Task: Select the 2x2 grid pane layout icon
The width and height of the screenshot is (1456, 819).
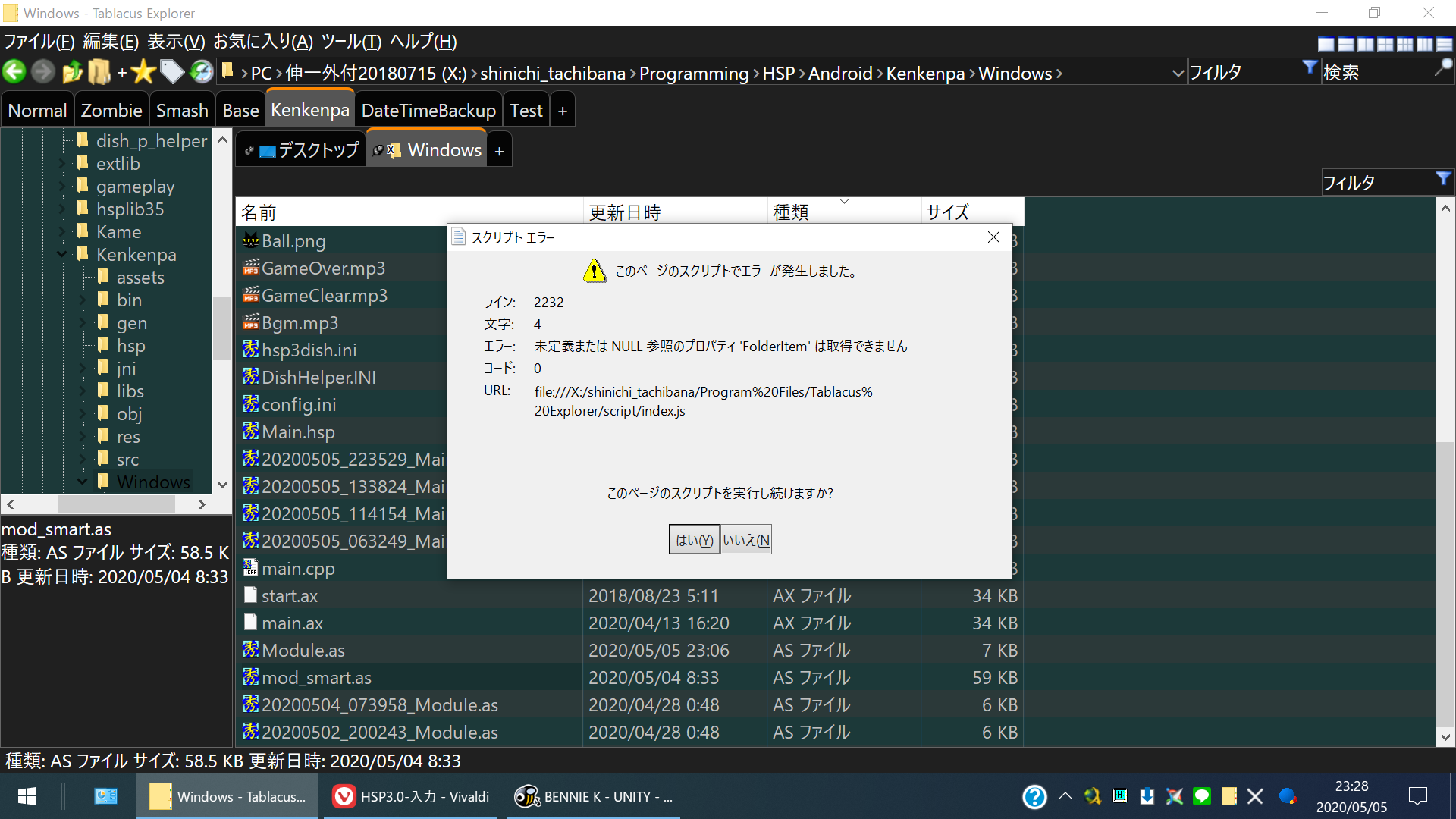Action: tap(1385, 44)
